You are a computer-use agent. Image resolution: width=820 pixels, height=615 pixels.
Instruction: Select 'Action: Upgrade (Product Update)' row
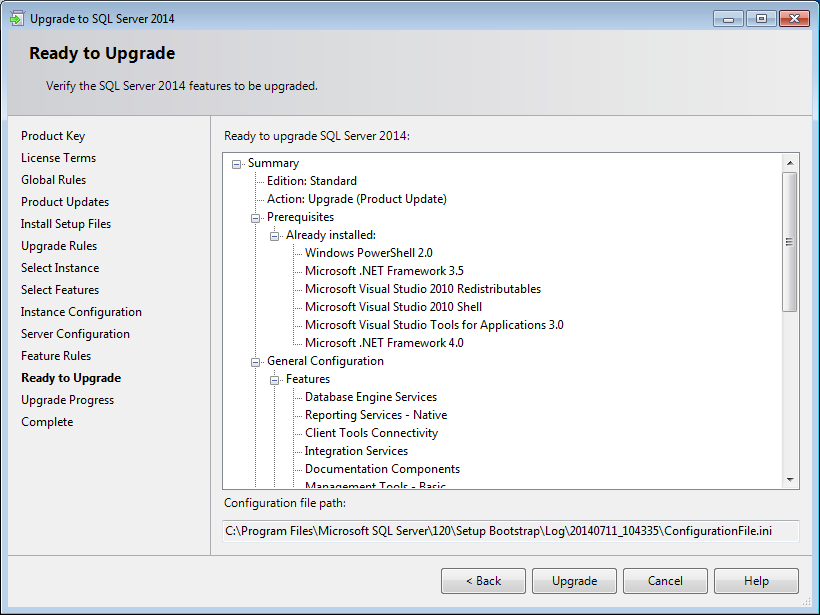click(x=357, y=199)
